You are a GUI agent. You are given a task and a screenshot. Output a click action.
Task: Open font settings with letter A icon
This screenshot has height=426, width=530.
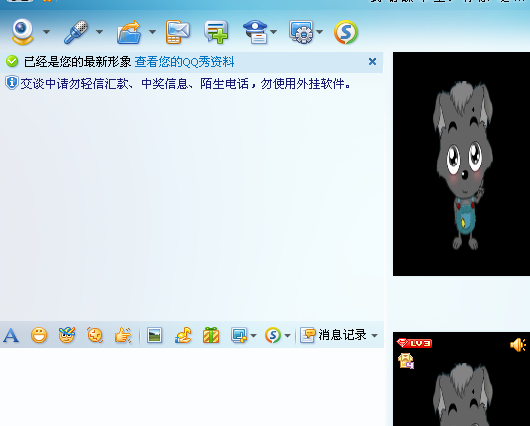(11, 335)
